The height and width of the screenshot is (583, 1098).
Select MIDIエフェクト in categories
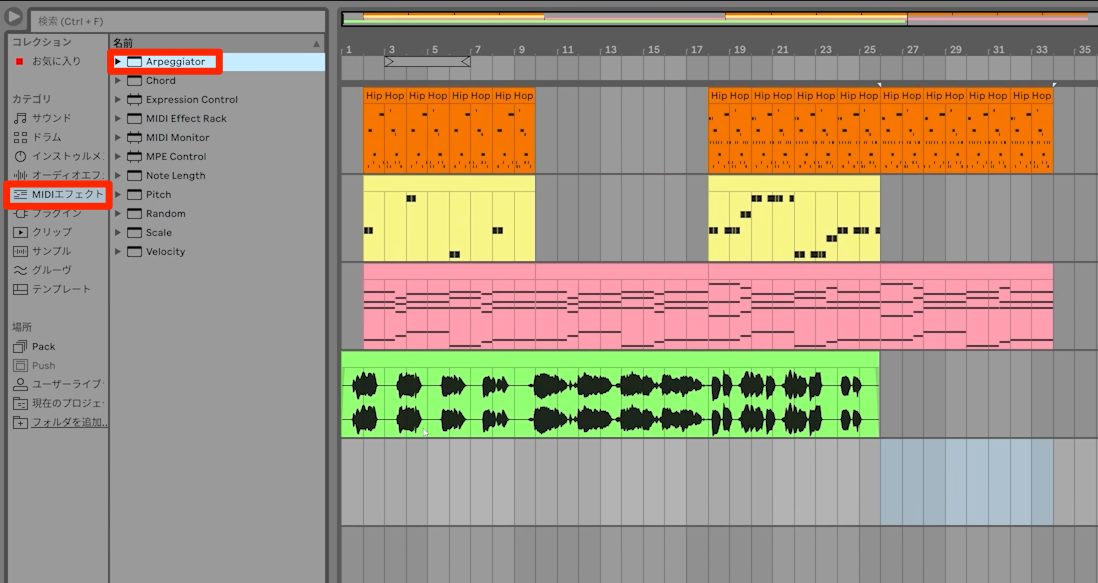58,194
